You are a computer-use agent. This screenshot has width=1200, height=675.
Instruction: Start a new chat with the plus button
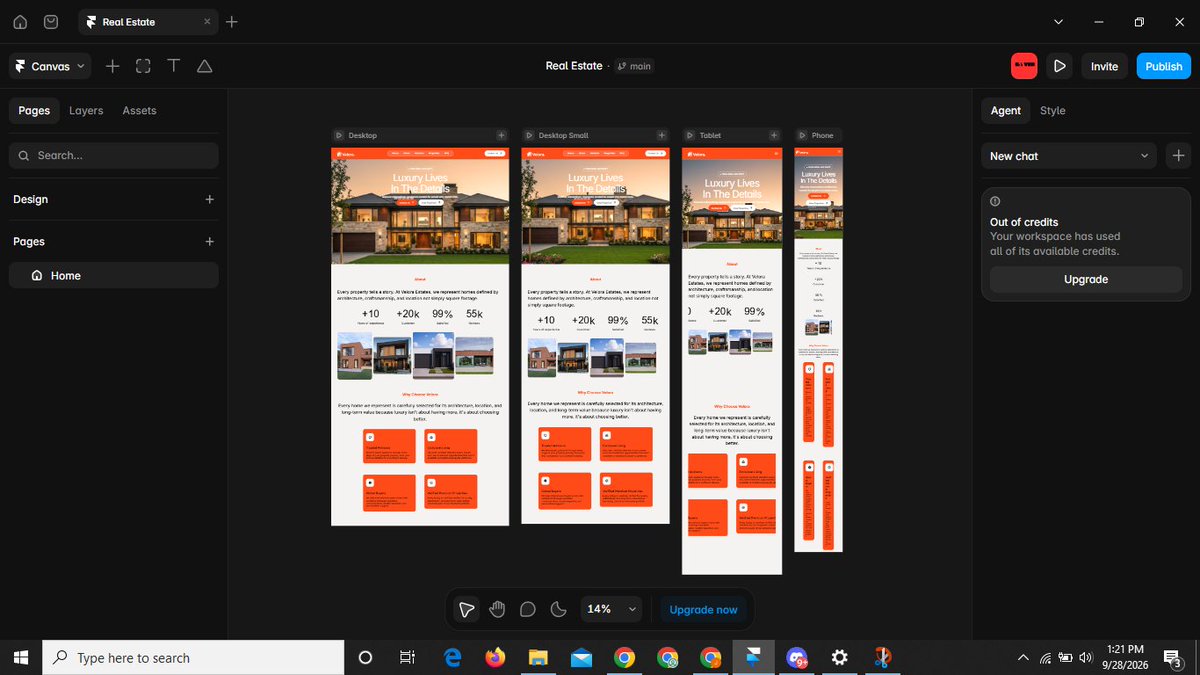click(1179, 156)
